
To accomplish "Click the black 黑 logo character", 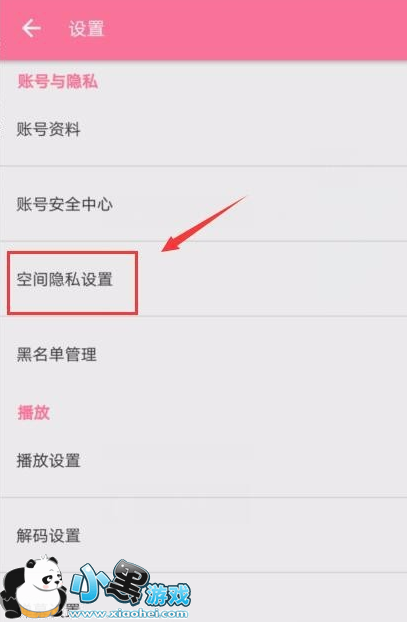I will pos(129,581).
